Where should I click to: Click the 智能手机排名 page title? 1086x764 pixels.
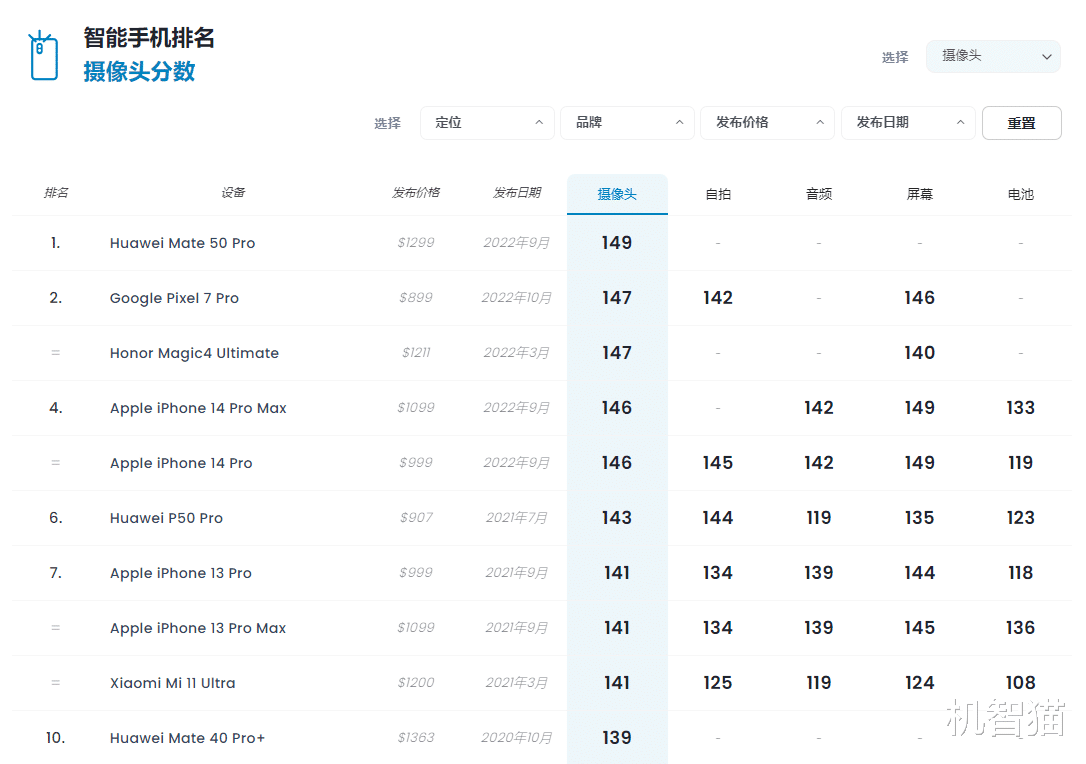pos(149,37)
